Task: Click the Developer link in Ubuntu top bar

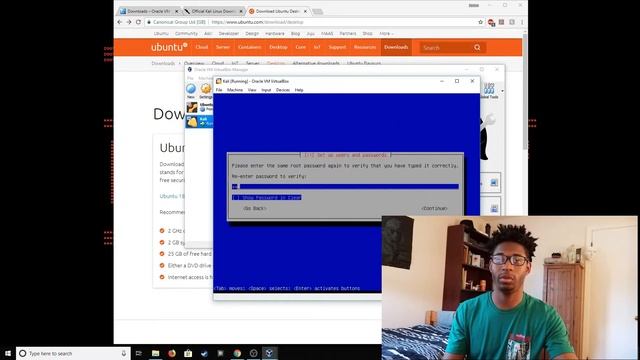Action: click(229, 33)
